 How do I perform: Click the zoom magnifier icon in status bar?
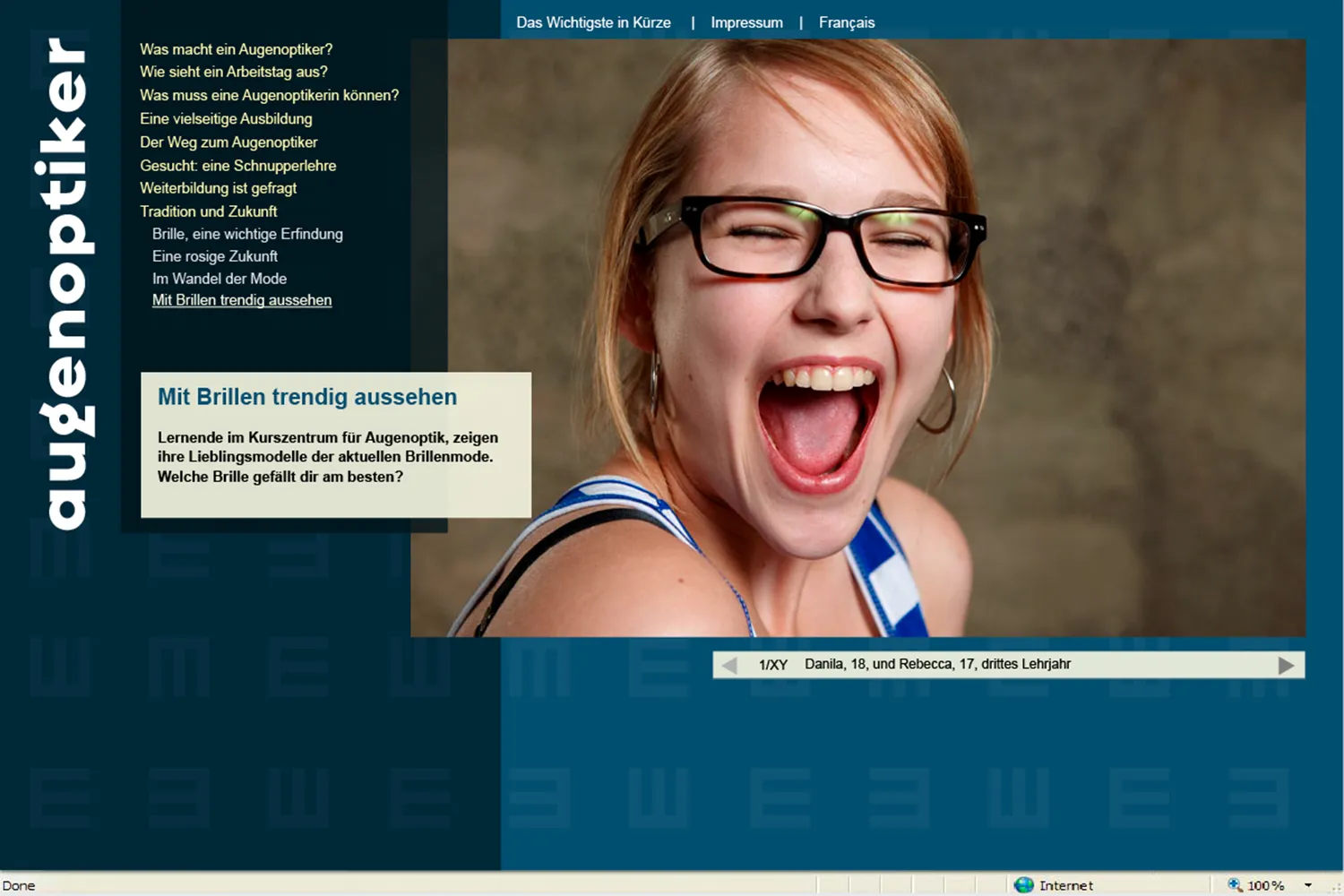point(1235,885)
